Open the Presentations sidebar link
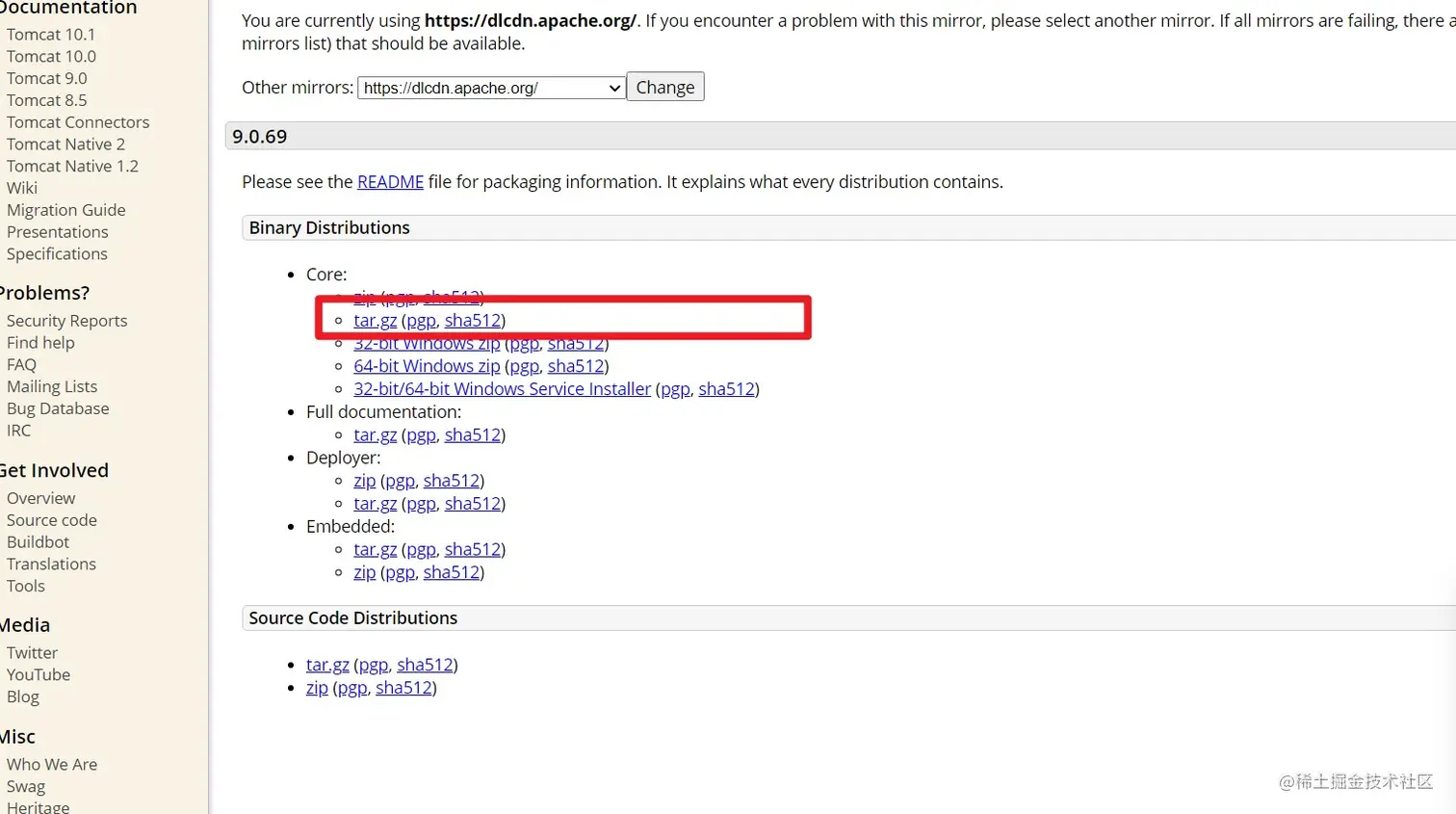Screen dimensions: 1456x814 pyautogui.click(x=58, y=232)
